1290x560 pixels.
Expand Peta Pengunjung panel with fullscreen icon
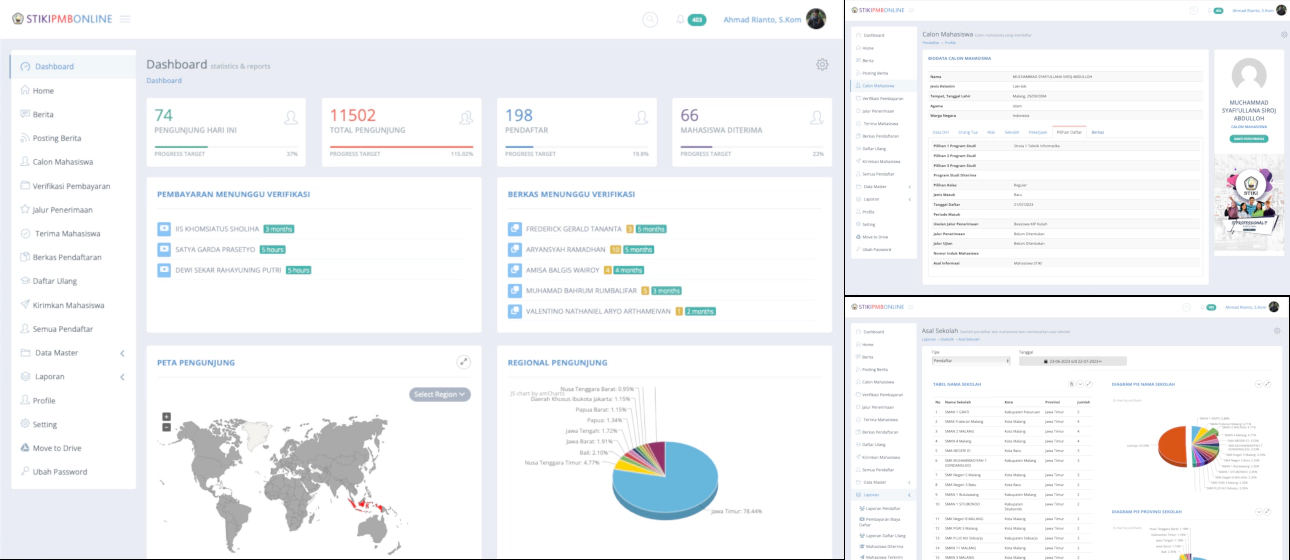point(464,362)
